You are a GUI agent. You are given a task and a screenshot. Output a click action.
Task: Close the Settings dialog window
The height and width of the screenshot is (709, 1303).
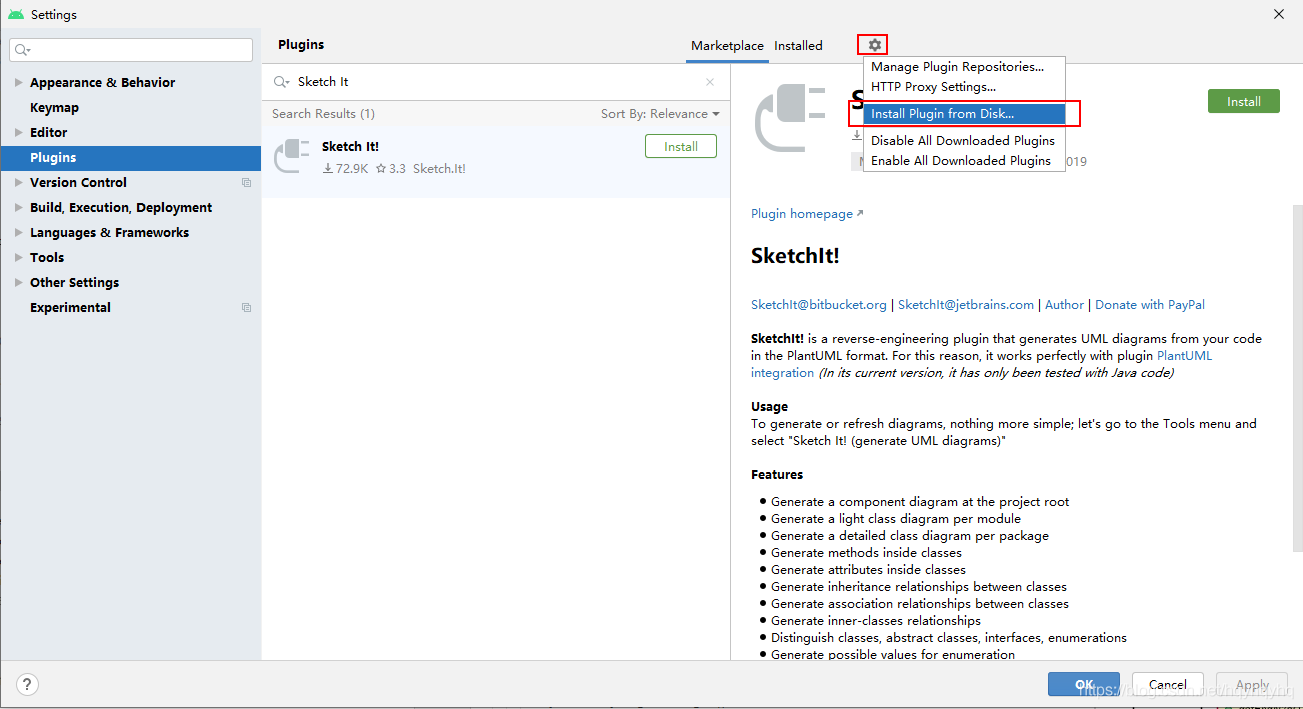1279,14
